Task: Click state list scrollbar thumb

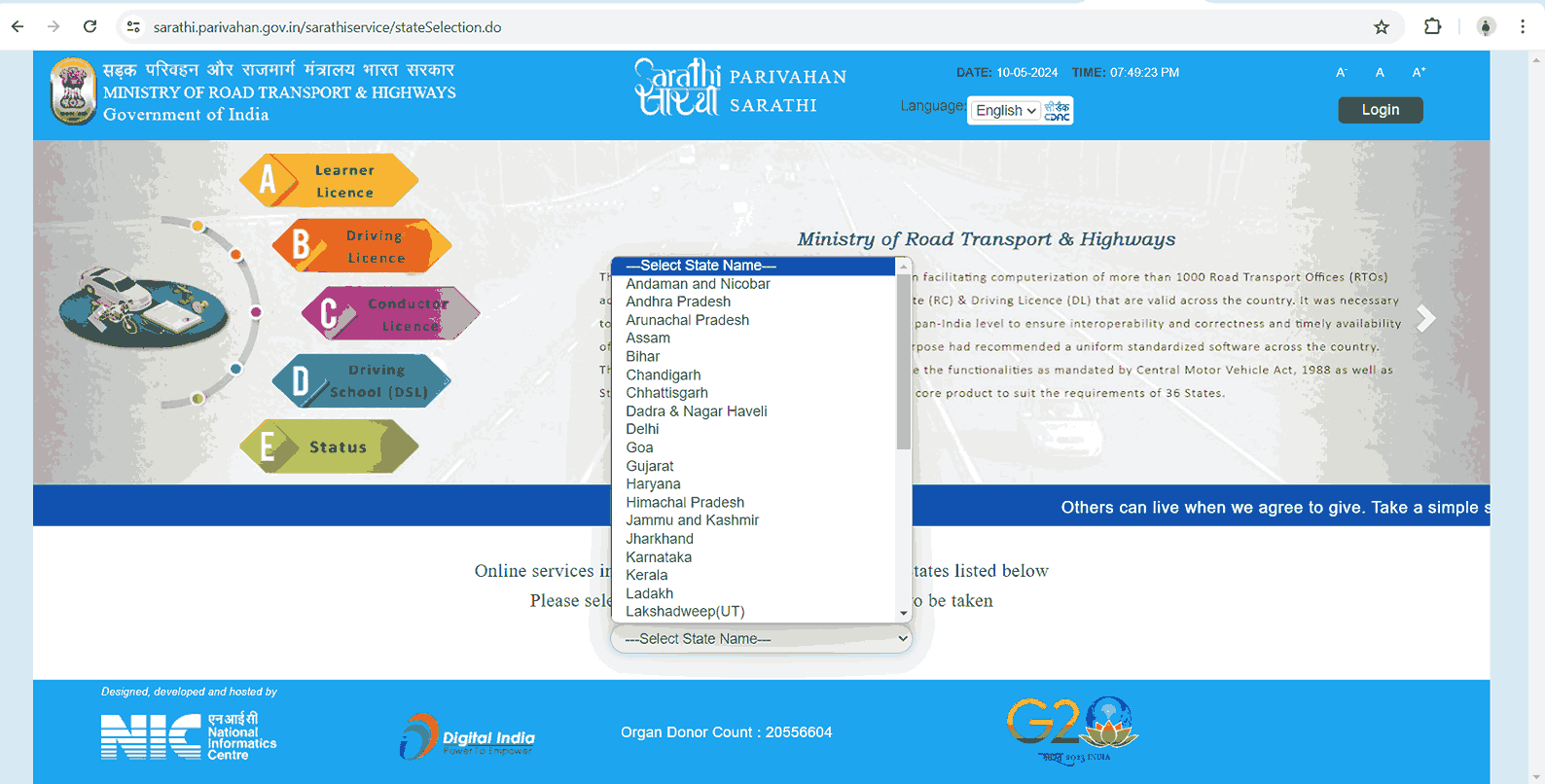Action: point(904,362)
